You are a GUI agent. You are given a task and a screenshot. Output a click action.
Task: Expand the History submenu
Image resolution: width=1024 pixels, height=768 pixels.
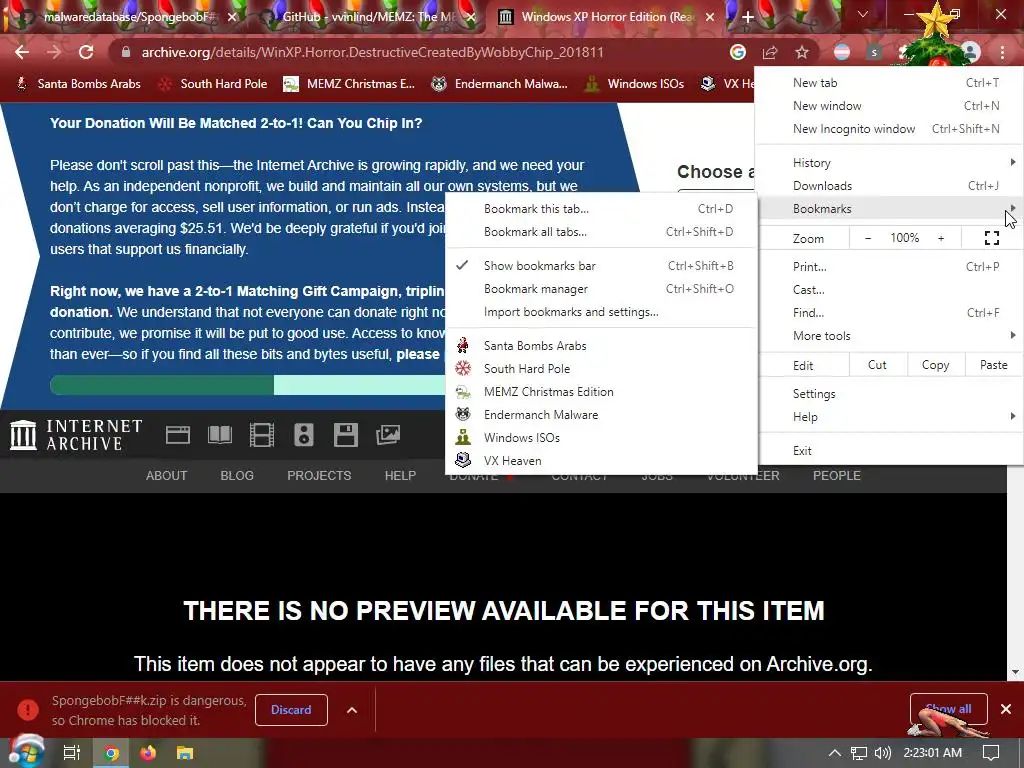click(889, 163)
